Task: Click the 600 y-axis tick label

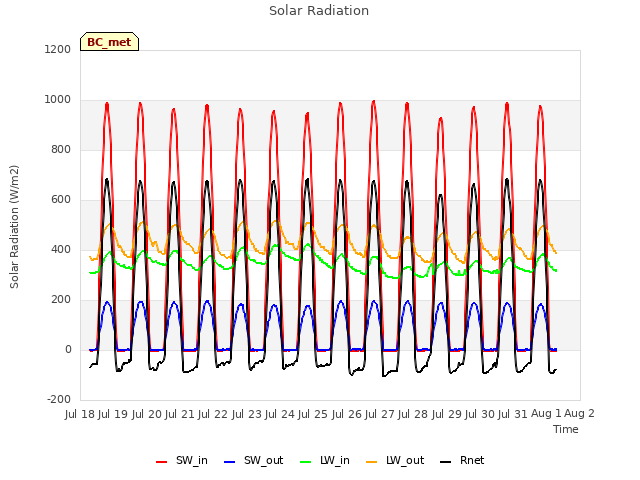Action: (x=61, y=200)
